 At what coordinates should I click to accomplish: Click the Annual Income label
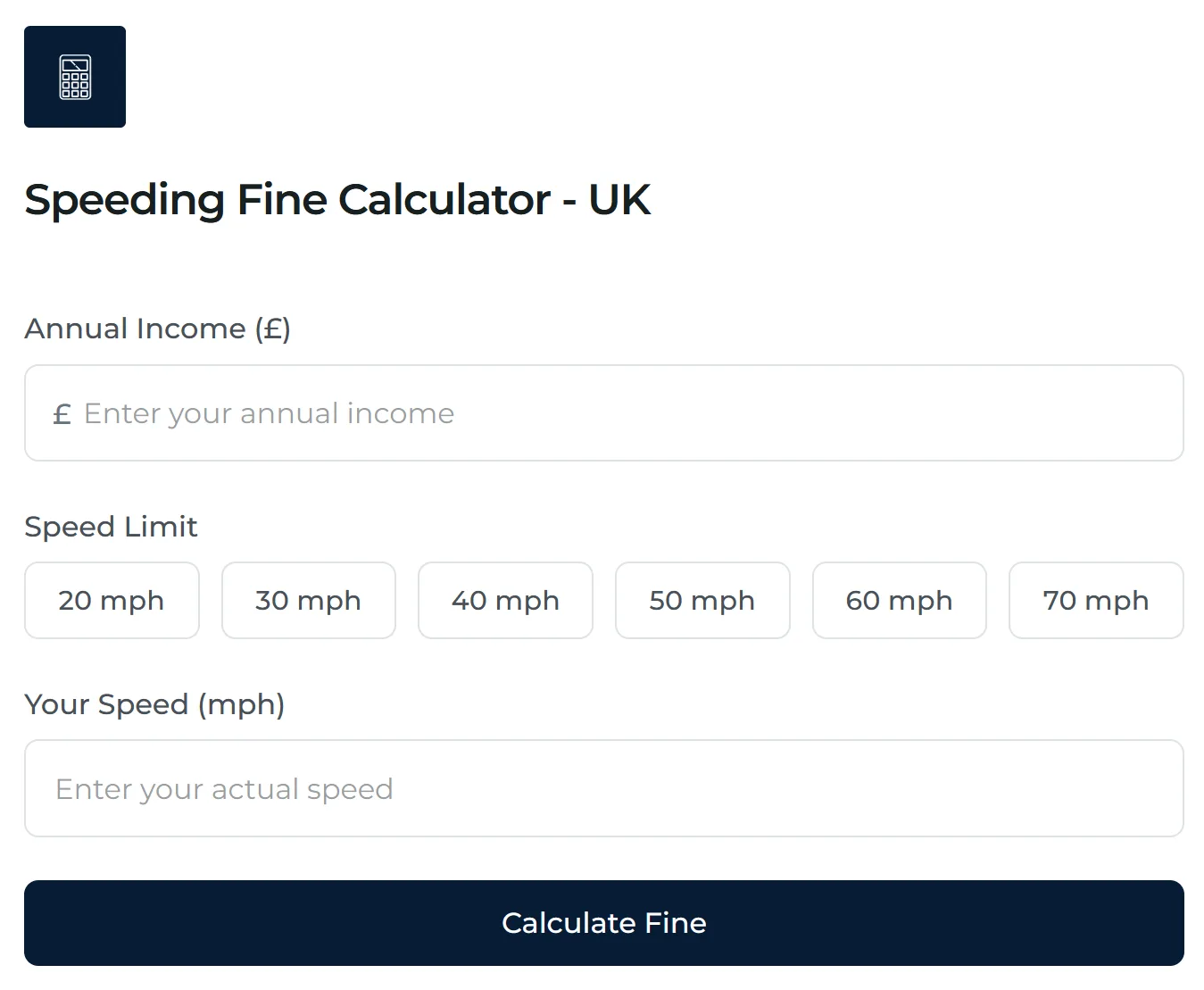[x=157, y=328]
